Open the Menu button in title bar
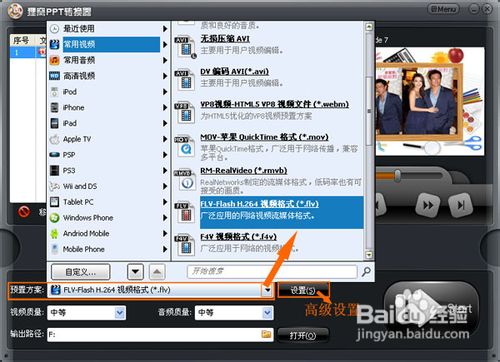The width and height of the screenshot is (500, 362). [x=443, y=9]
